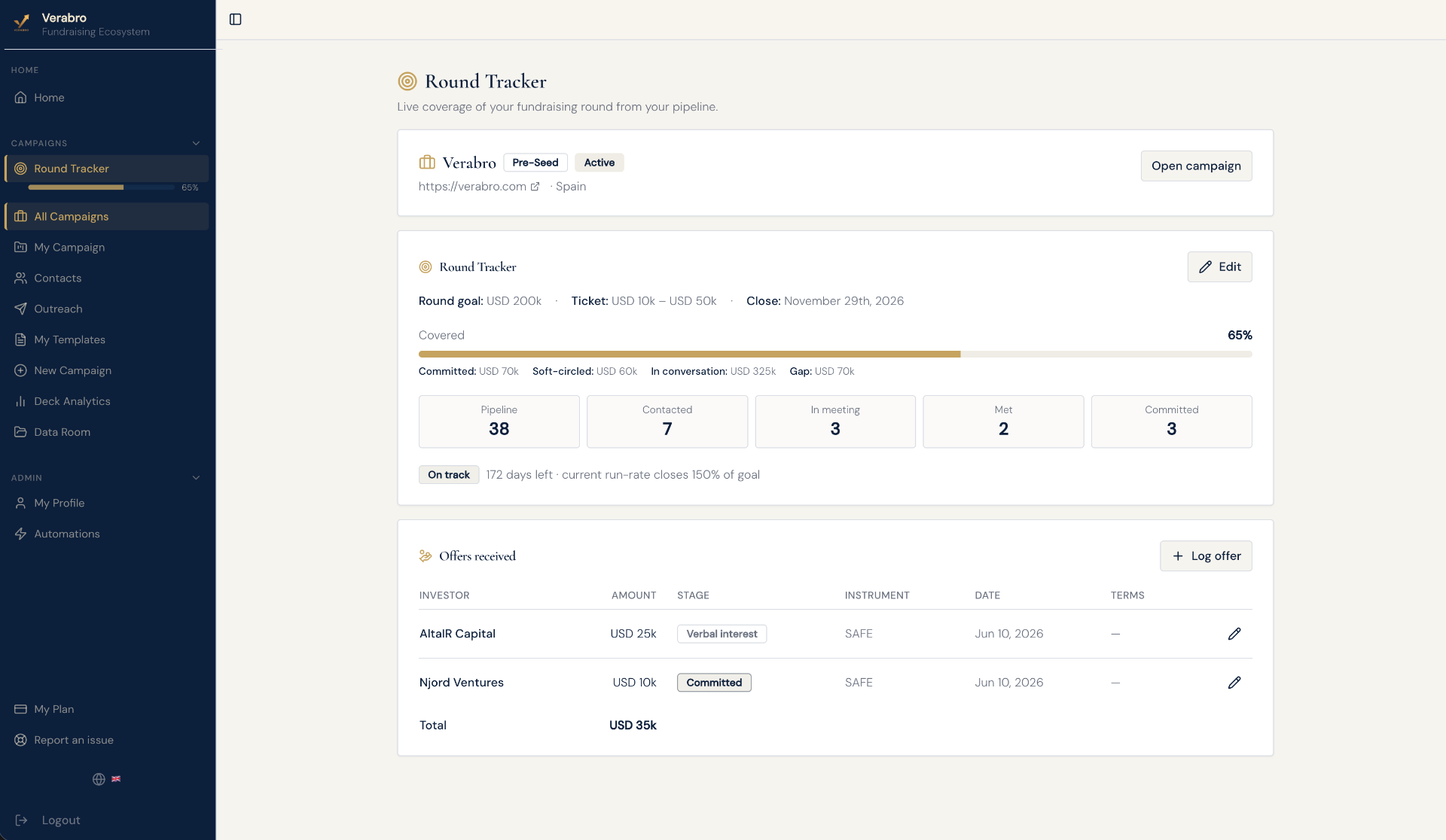Click the USD 25k amount cell
This screenshot has width=1446, height=840.
tap(633, 635)
